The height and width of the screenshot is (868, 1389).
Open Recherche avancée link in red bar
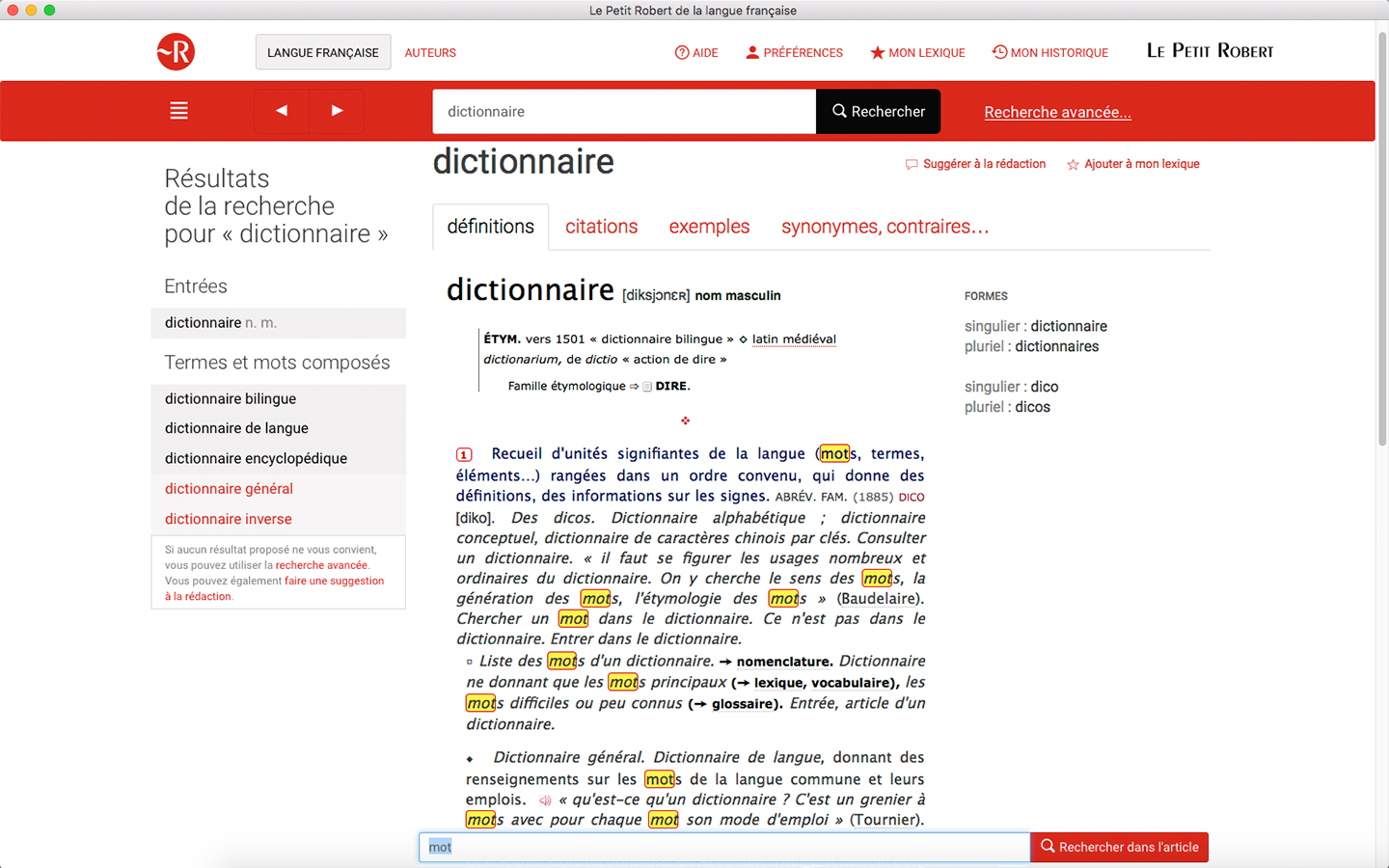[1057, 112]
